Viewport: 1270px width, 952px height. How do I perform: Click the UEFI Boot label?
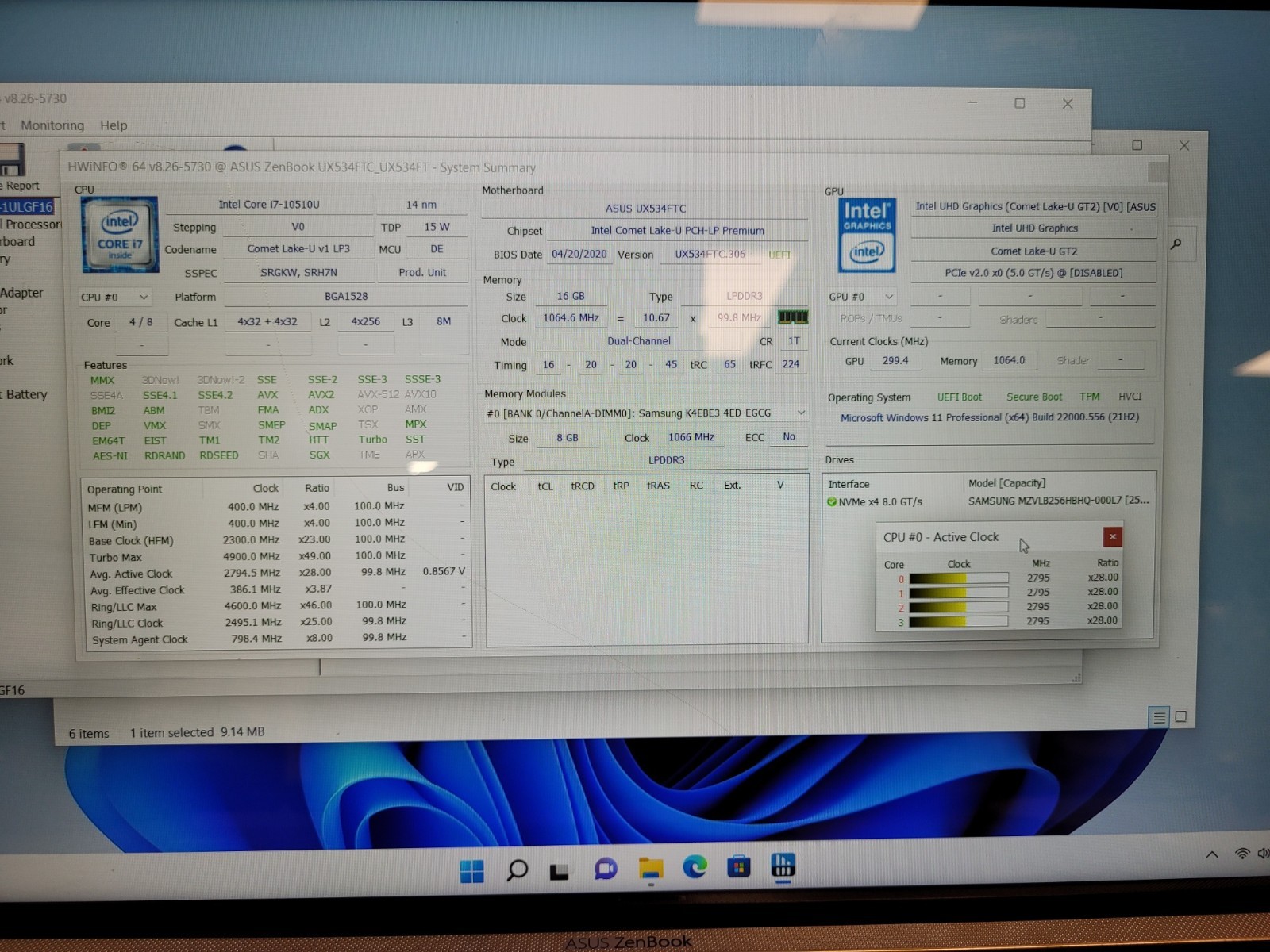tap(959, 397)
